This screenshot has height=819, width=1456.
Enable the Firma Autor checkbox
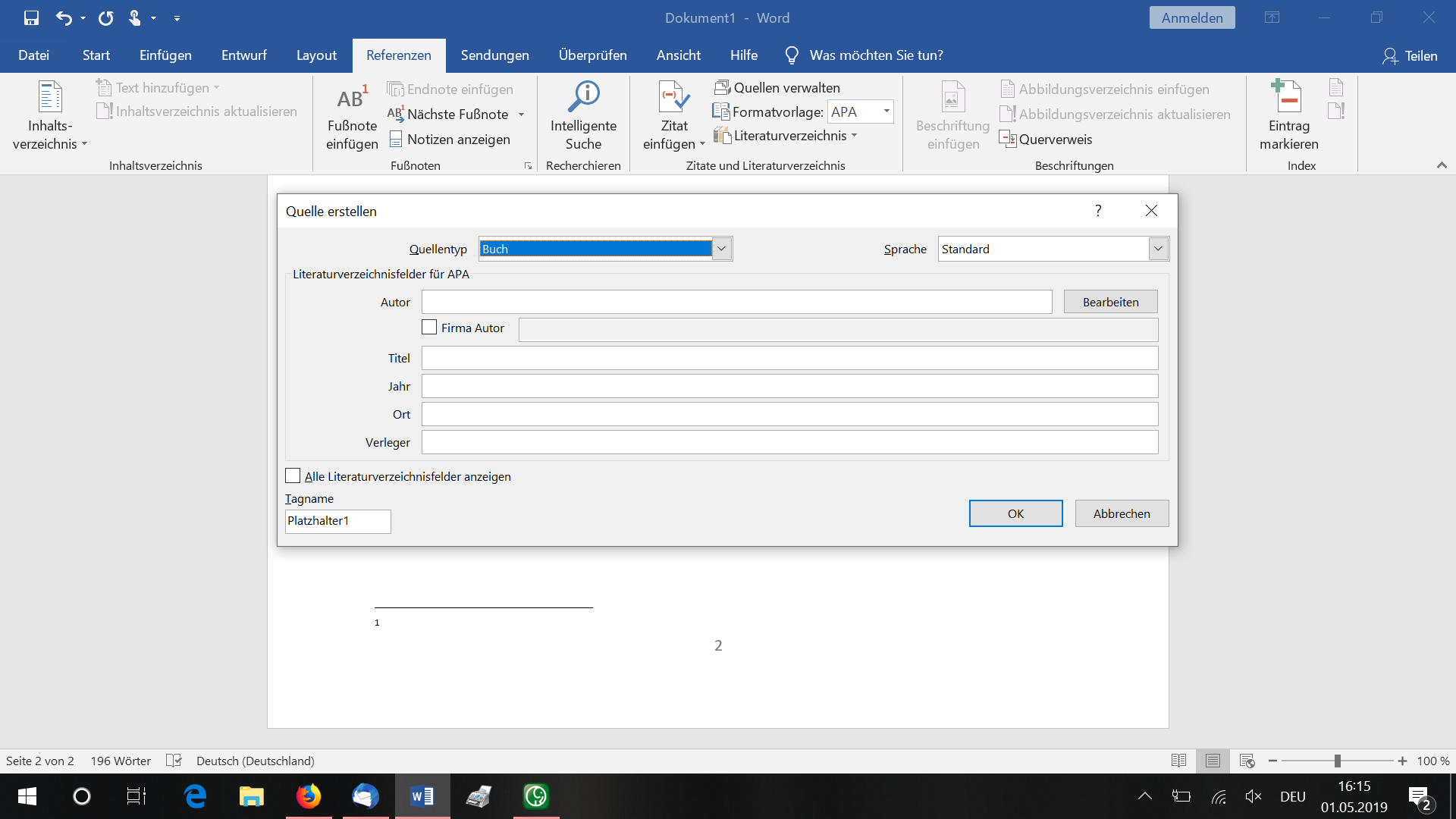(x=429, y=327)
